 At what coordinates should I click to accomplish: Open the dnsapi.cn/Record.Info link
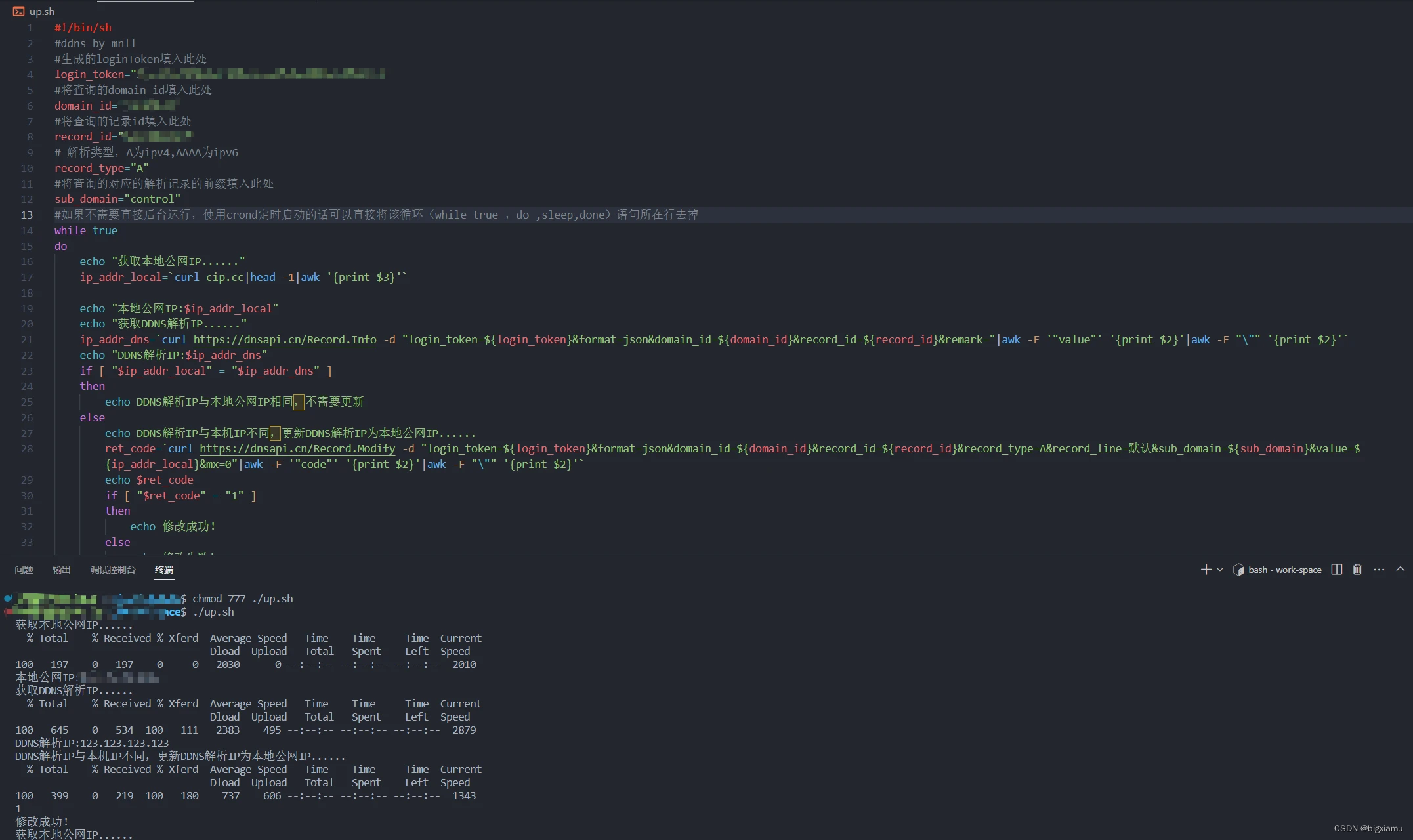point(285,339)
